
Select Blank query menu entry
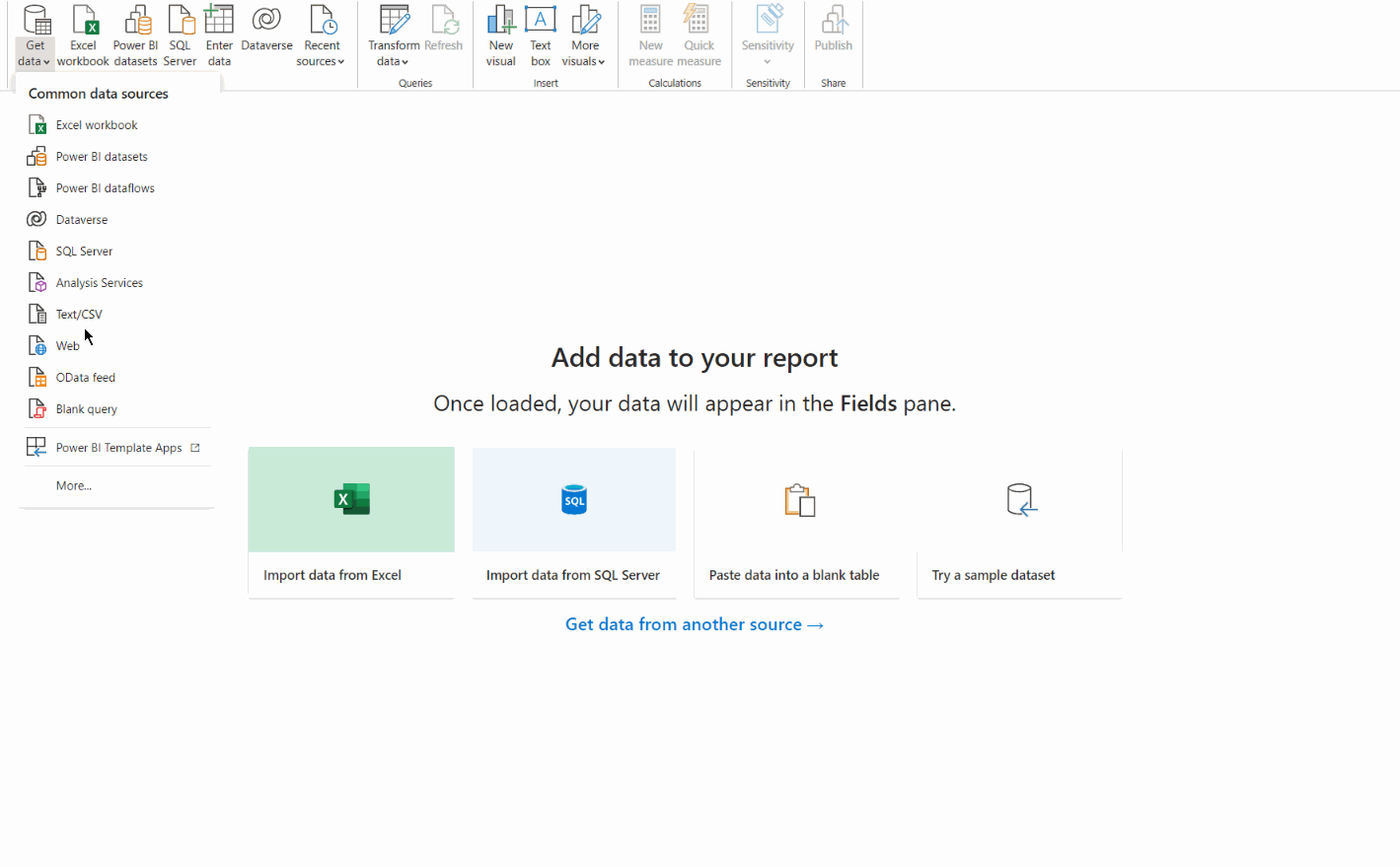click(116, 409)
